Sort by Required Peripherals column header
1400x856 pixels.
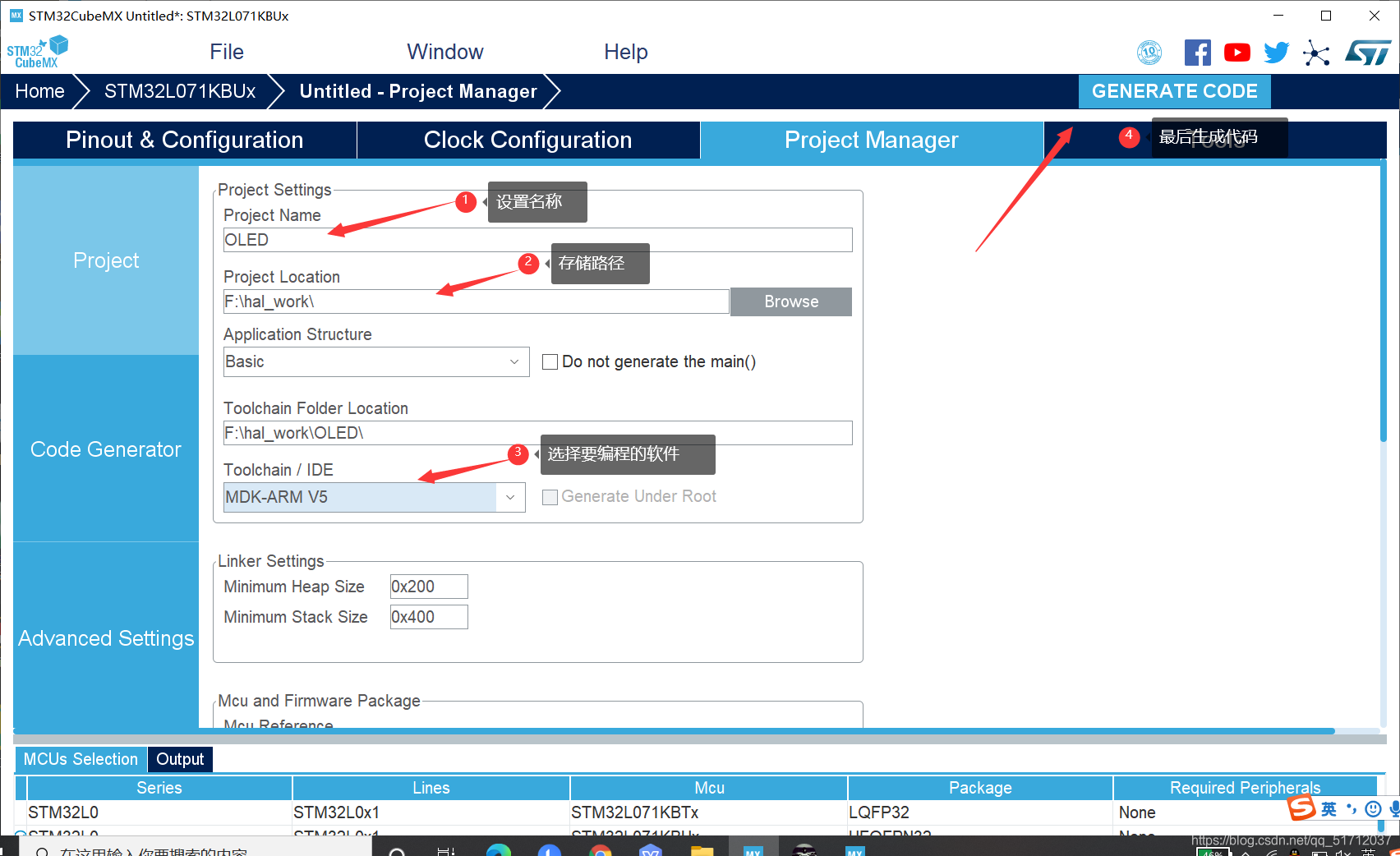[1246, 788]
